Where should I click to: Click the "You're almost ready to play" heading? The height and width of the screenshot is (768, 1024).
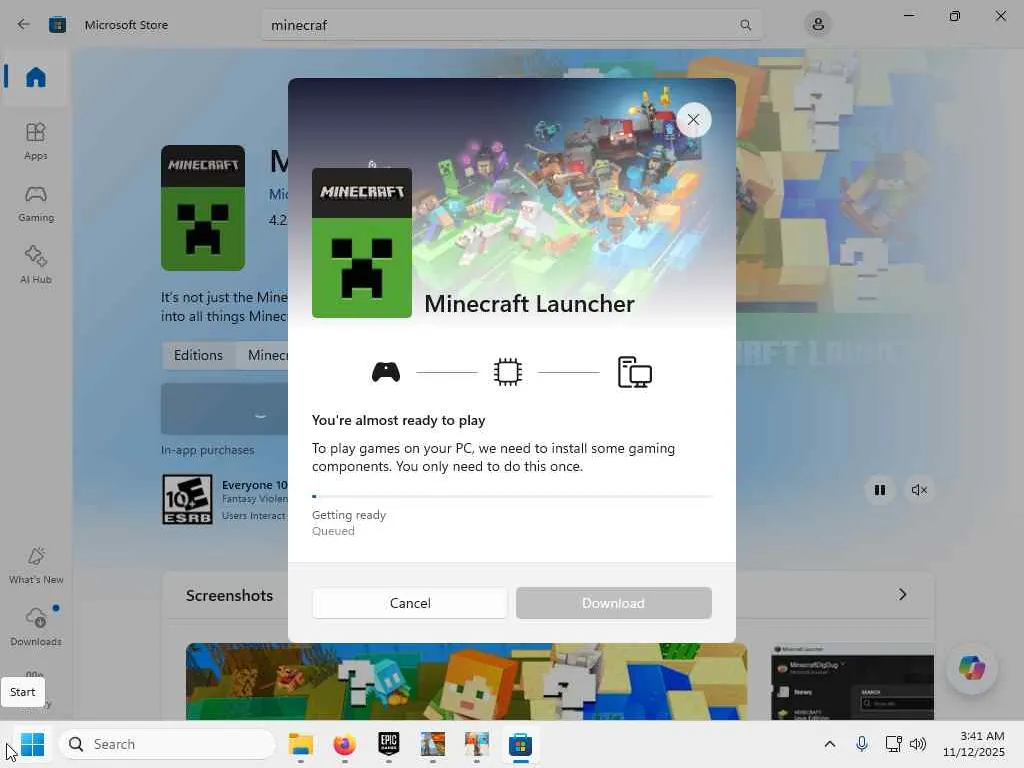coord(398,420)
